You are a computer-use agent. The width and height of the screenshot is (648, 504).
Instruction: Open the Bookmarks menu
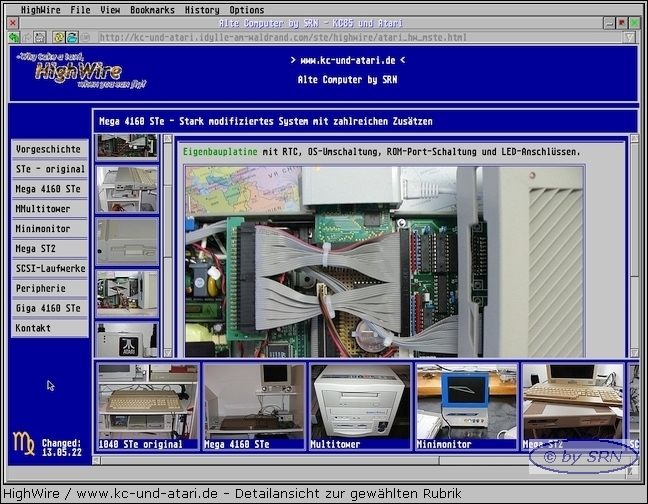point(152,10)
